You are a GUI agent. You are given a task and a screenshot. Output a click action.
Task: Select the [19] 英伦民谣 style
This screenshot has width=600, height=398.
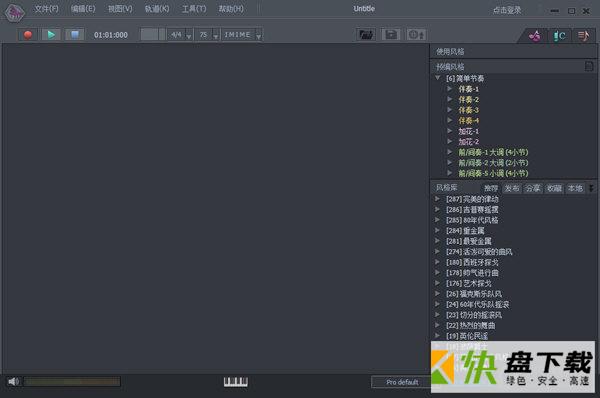click(467, 336)
